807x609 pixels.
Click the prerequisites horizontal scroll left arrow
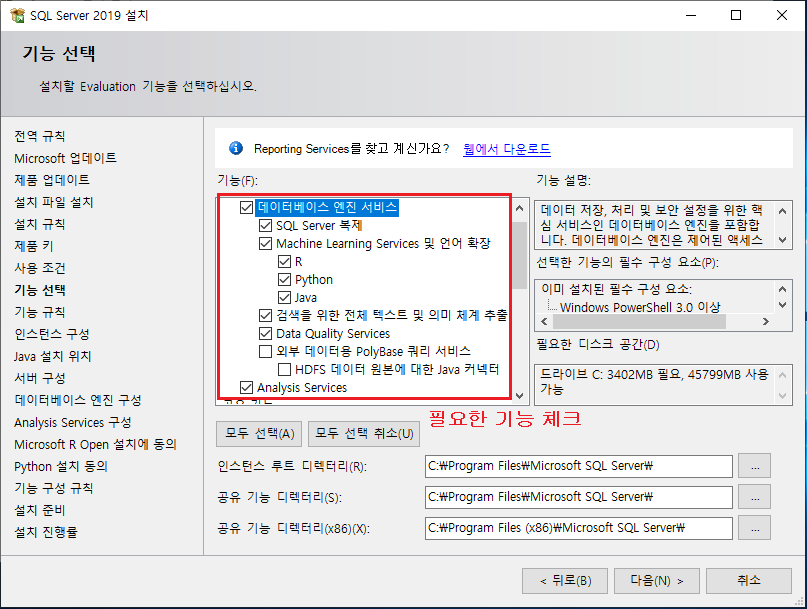[545, 322]
